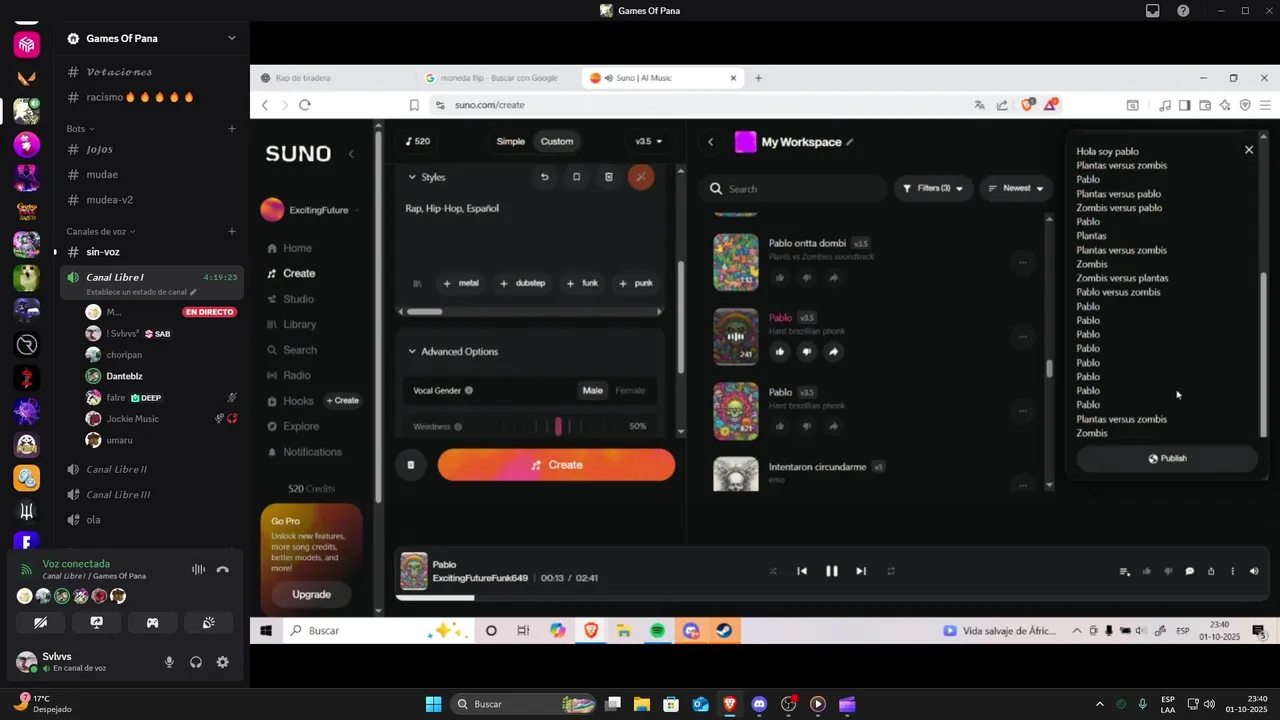Deafen audio with the headphones icon
This screenshot has width=1280, height=720.
point(196,662)
